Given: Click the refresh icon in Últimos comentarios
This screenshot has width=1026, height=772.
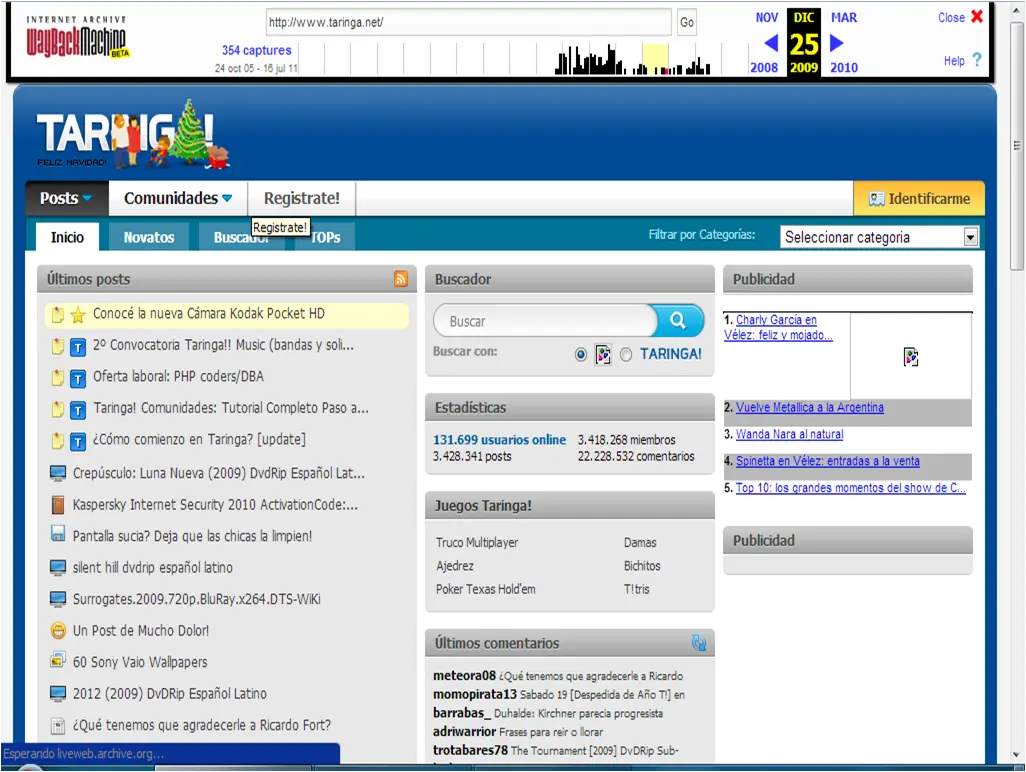Looking at the screenshot, I should [699, 642].
